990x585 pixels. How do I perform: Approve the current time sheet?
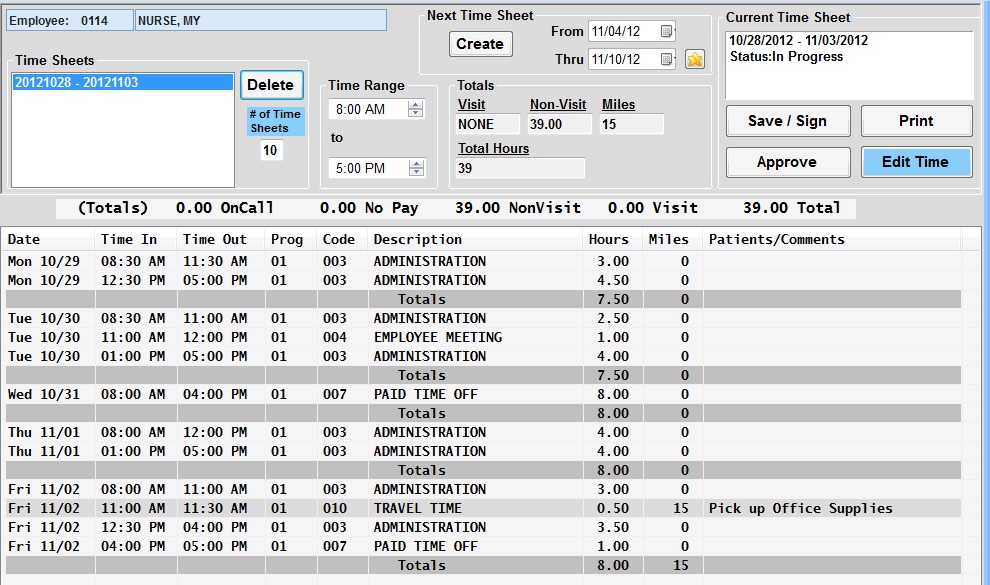click(x=787, y=162)
